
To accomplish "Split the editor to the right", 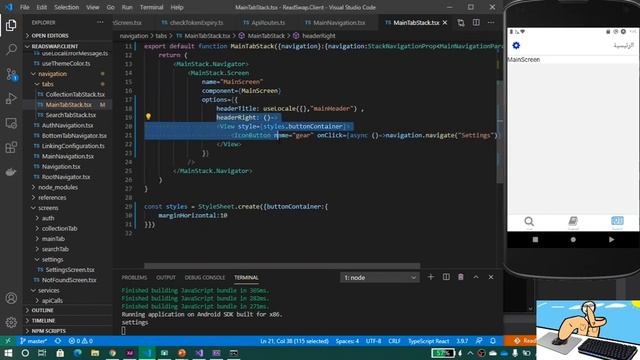I will pos(476,23).
